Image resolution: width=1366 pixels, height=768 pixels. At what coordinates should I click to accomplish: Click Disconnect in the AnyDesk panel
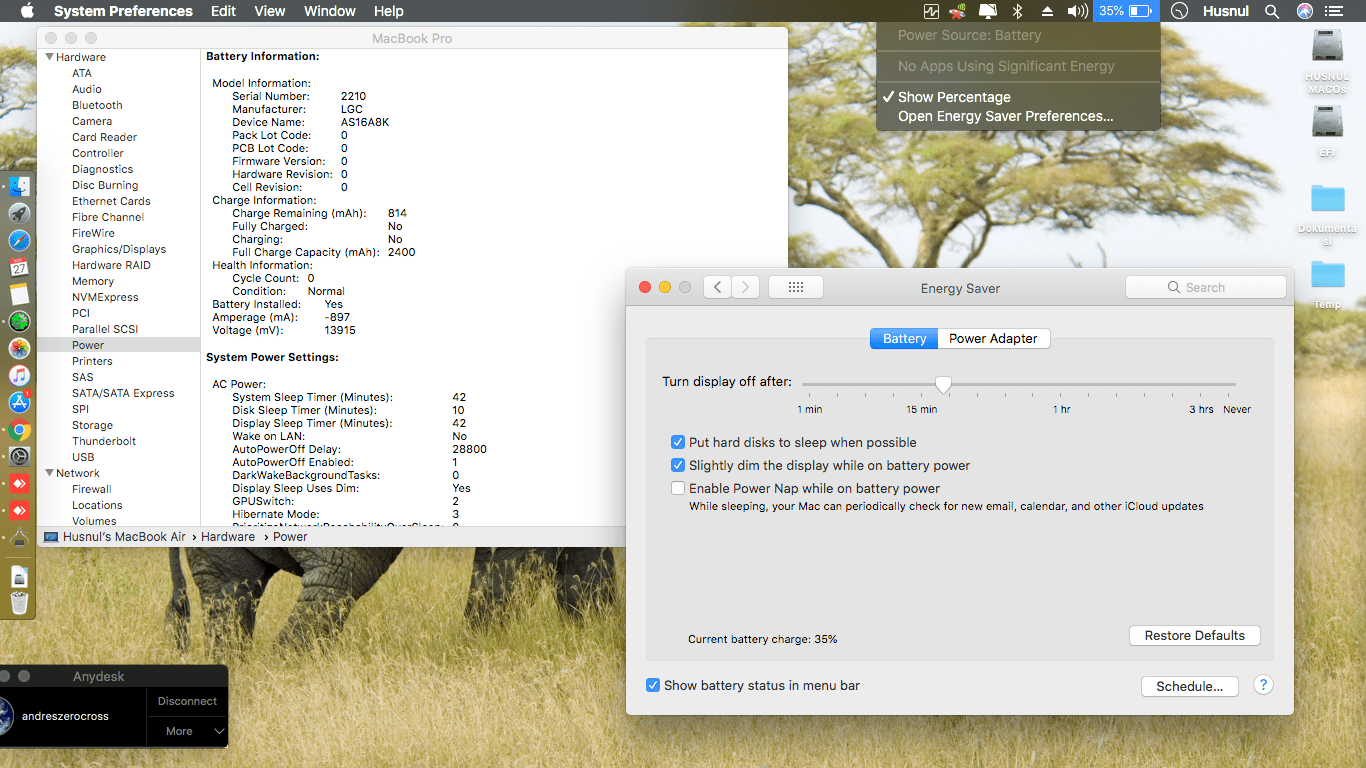tap(187, 701)
